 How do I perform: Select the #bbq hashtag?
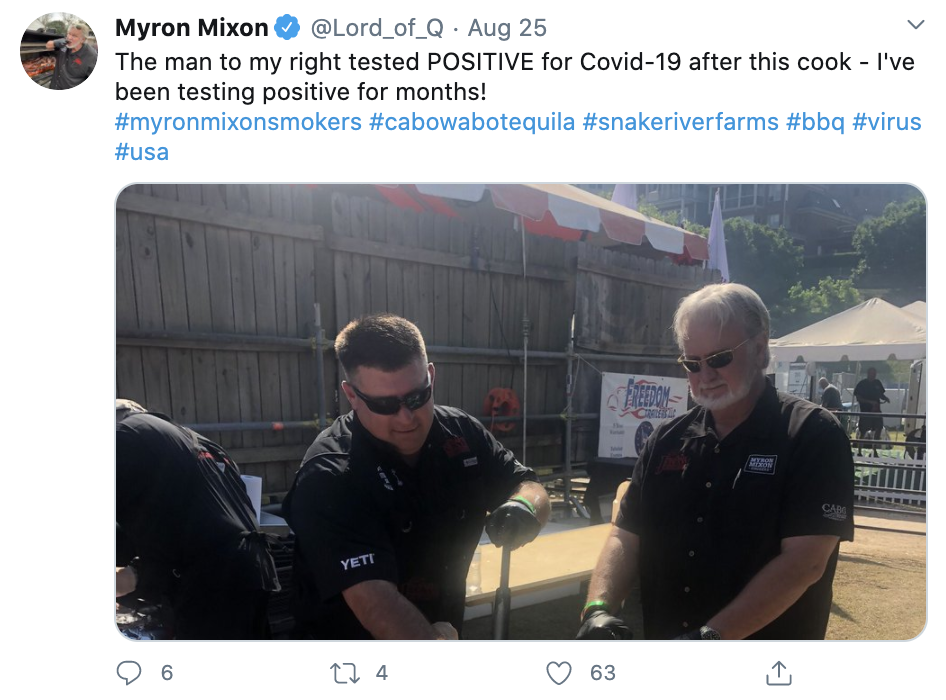(815, 122)
